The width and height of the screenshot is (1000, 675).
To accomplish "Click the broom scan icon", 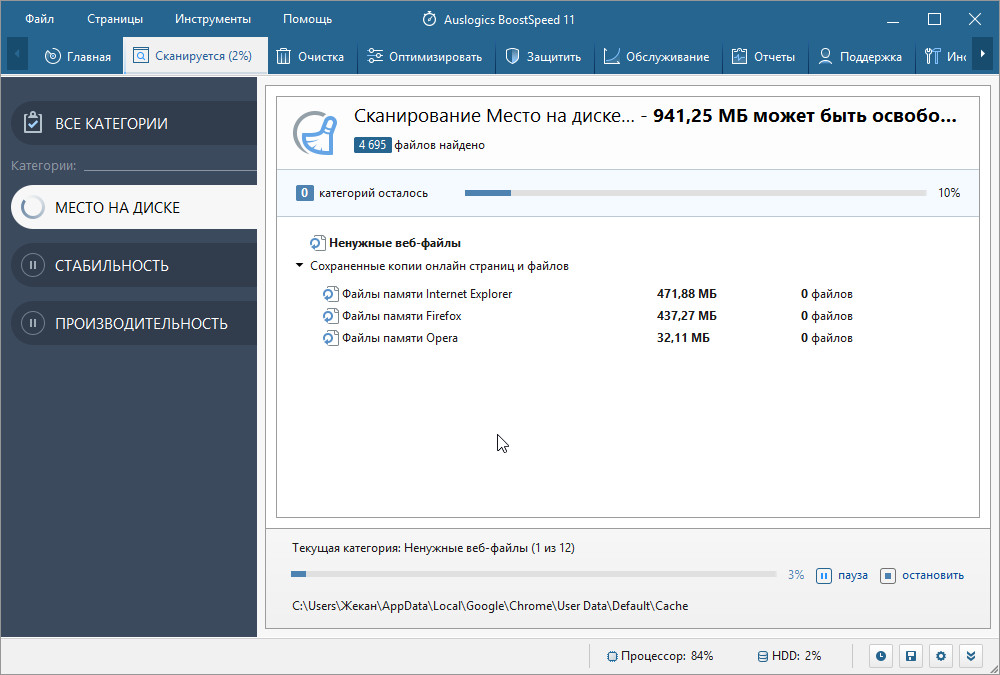I will (314, 132).
